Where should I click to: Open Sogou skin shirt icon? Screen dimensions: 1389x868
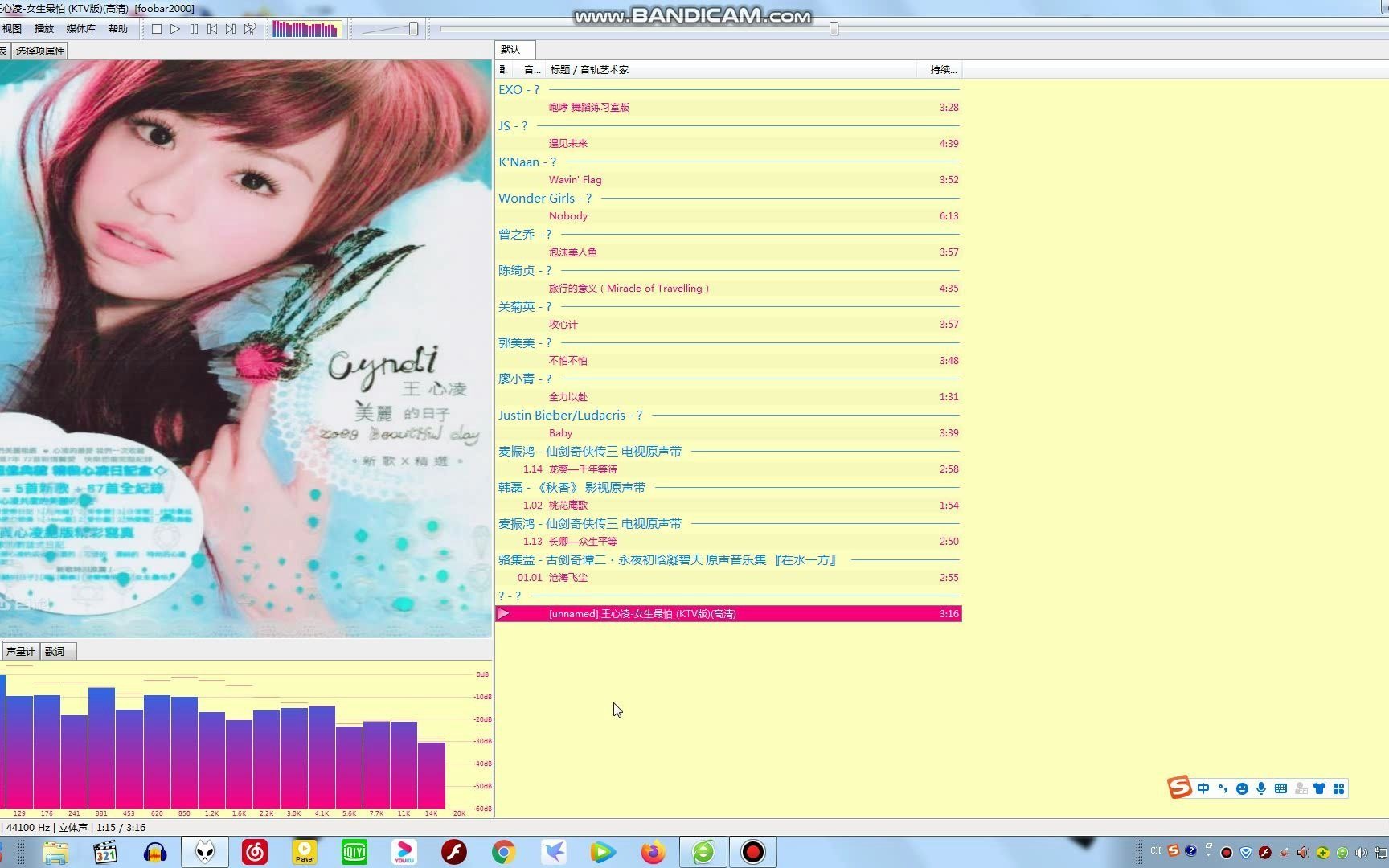1319,788
